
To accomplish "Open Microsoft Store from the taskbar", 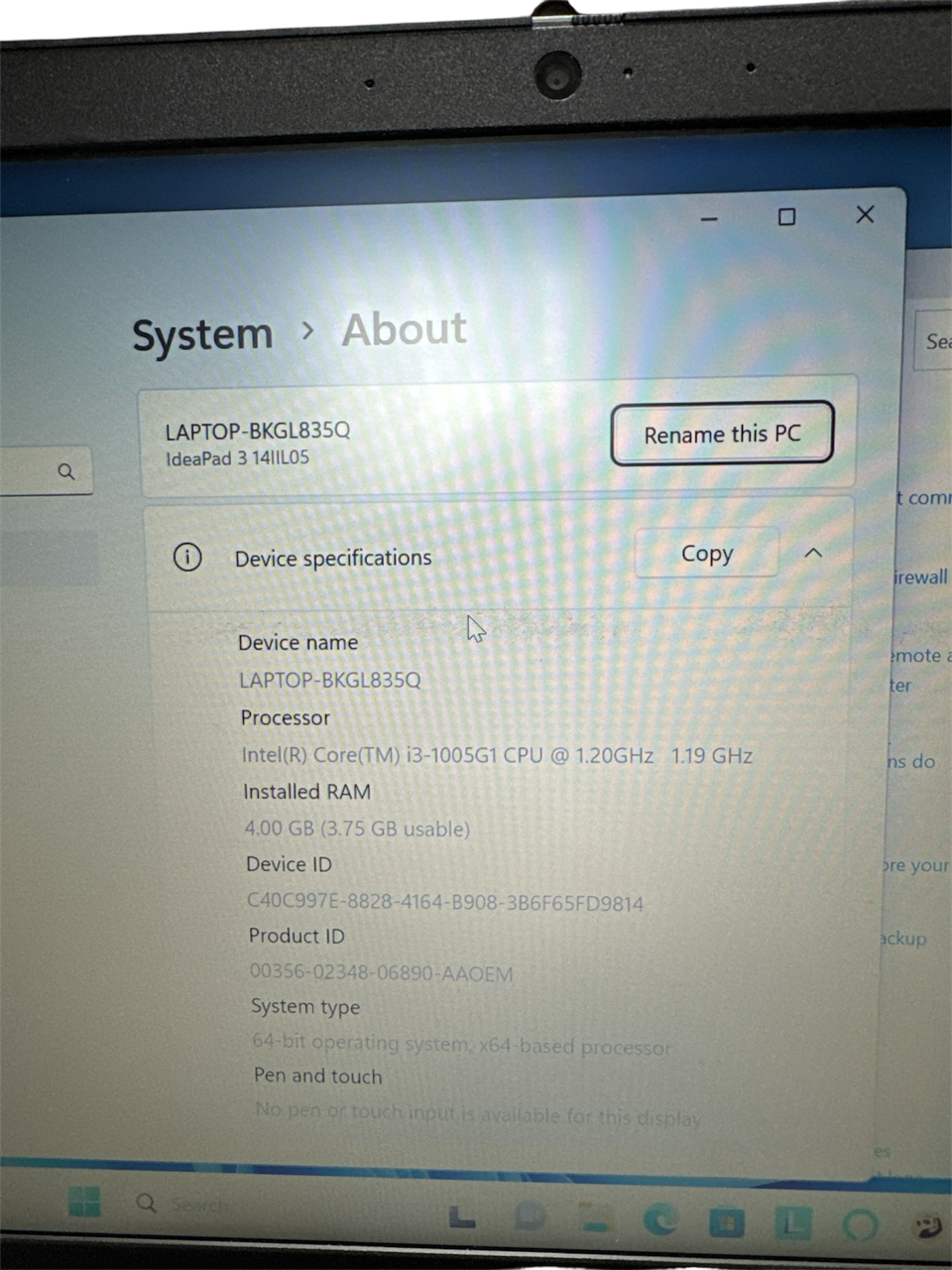I will pos(726,1221).
